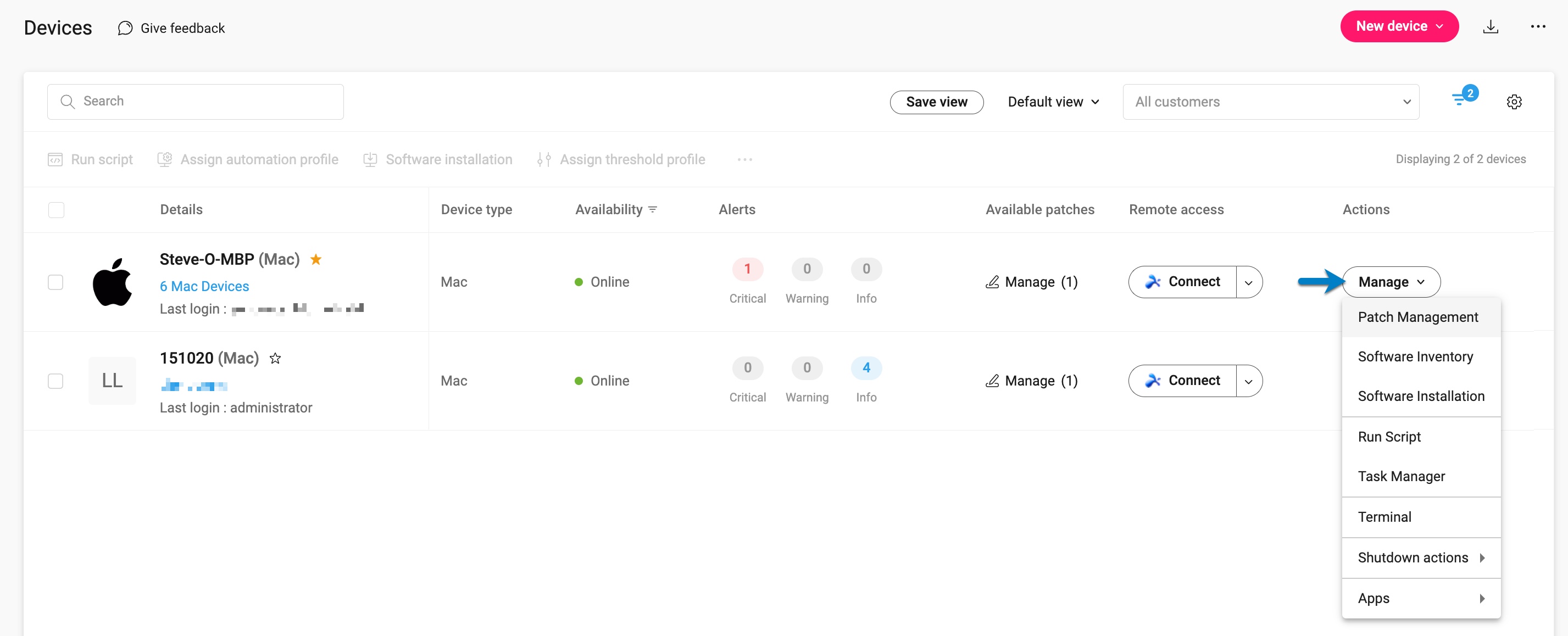This screenshot has width=1568, height=636.
Task: Open the 6 Mac Devices link
Action: click(204, 286)
